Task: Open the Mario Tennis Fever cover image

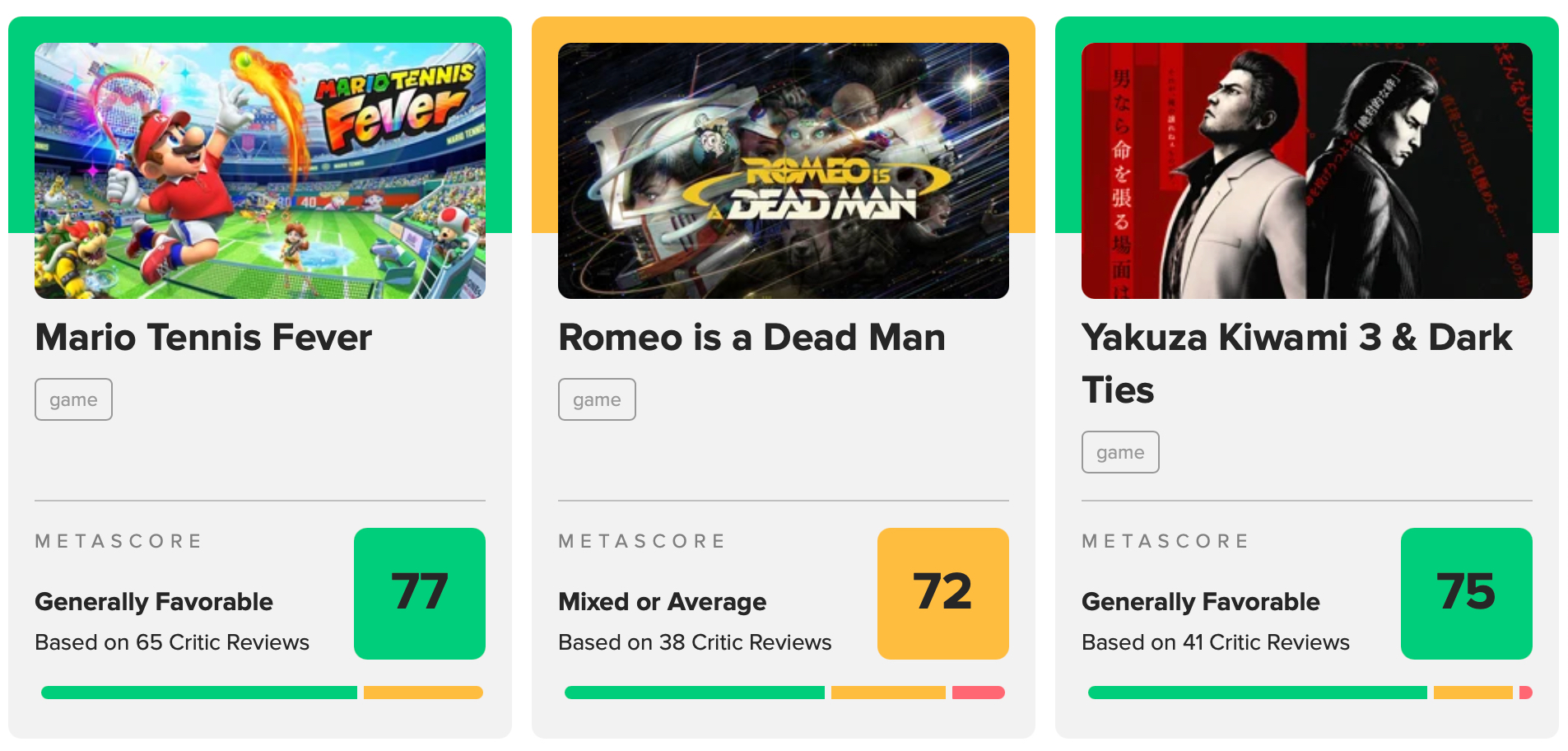Action: coord(259,170)
